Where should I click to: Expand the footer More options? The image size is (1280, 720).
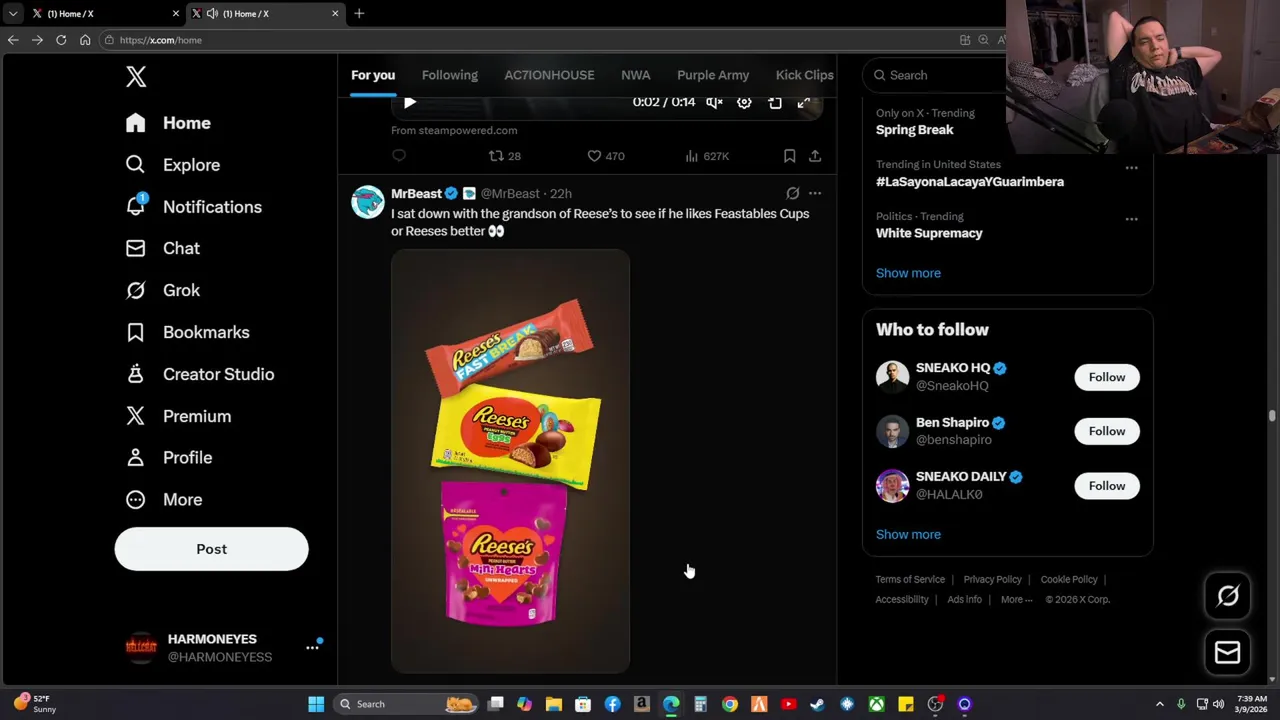tap(1016, 599)
